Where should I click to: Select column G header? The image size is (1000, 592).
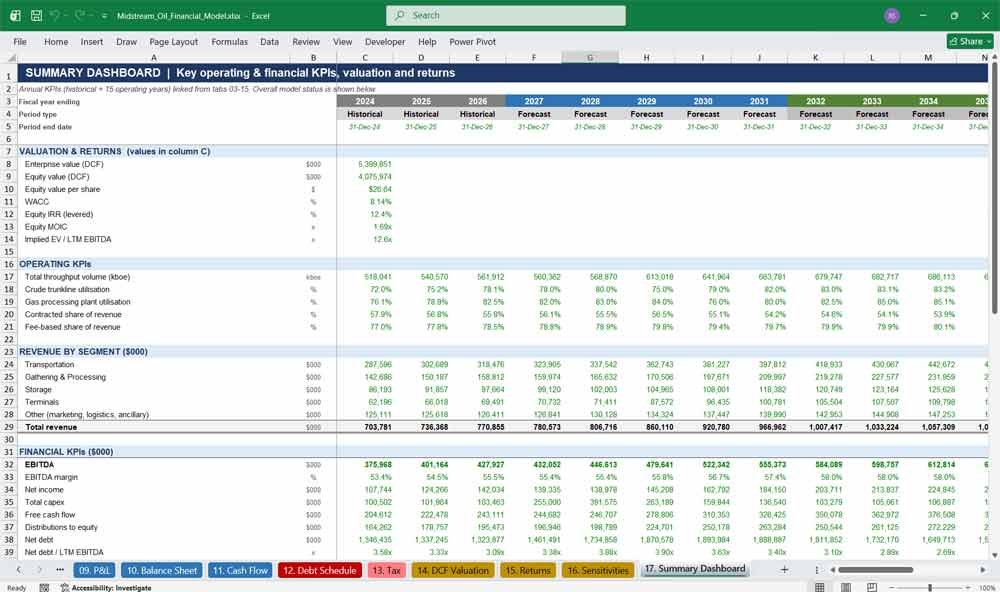[590, 58]
